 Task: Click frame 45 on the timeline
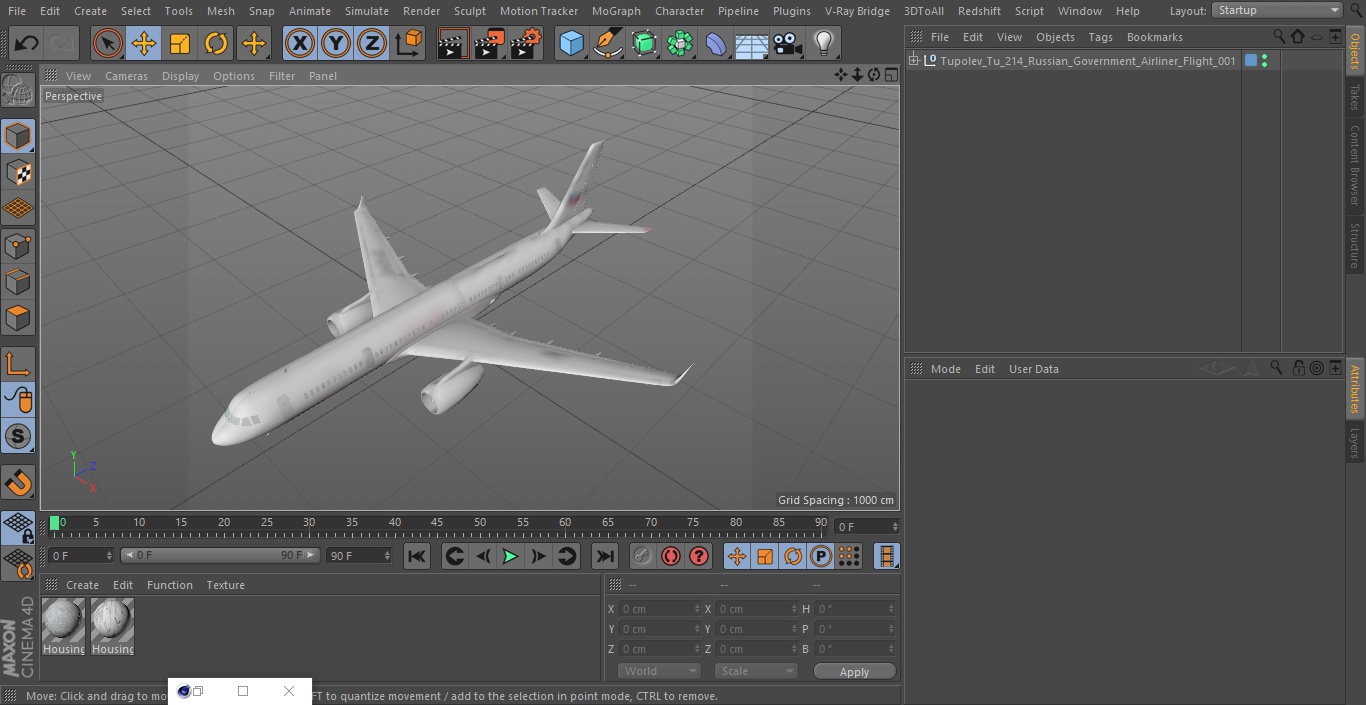pos(437,523)
